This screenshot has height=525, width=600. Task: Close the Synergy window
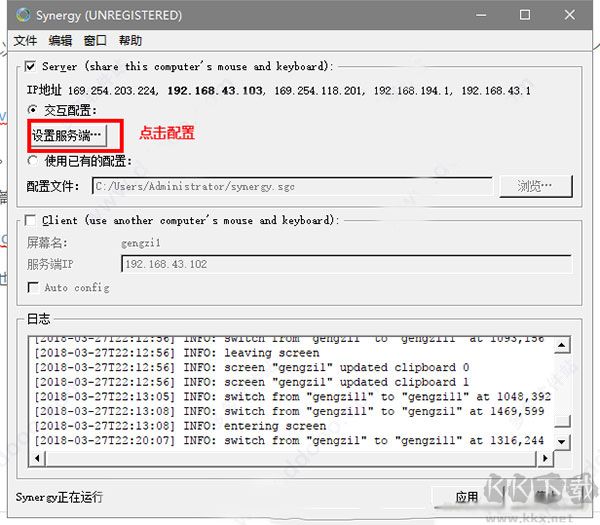point(570,15)
